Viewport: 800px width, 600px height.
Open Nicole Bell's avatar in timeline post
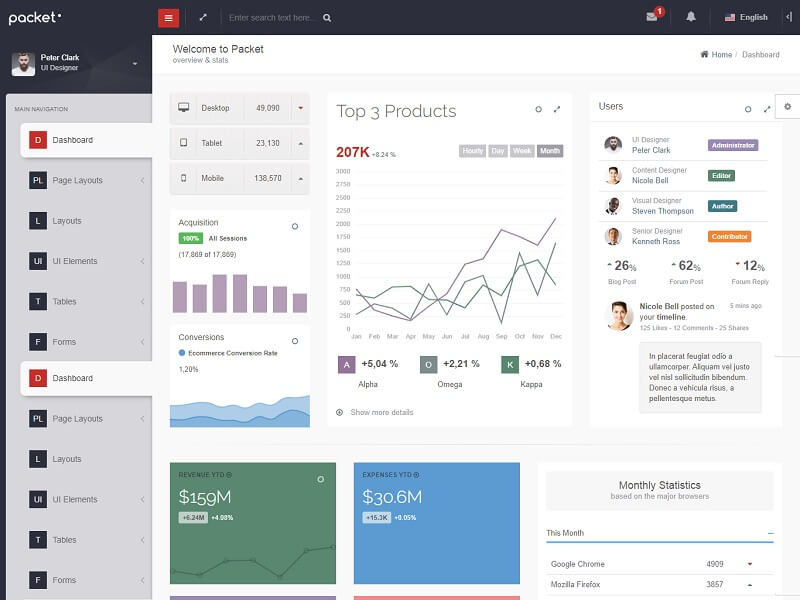[x=619, y=316]
